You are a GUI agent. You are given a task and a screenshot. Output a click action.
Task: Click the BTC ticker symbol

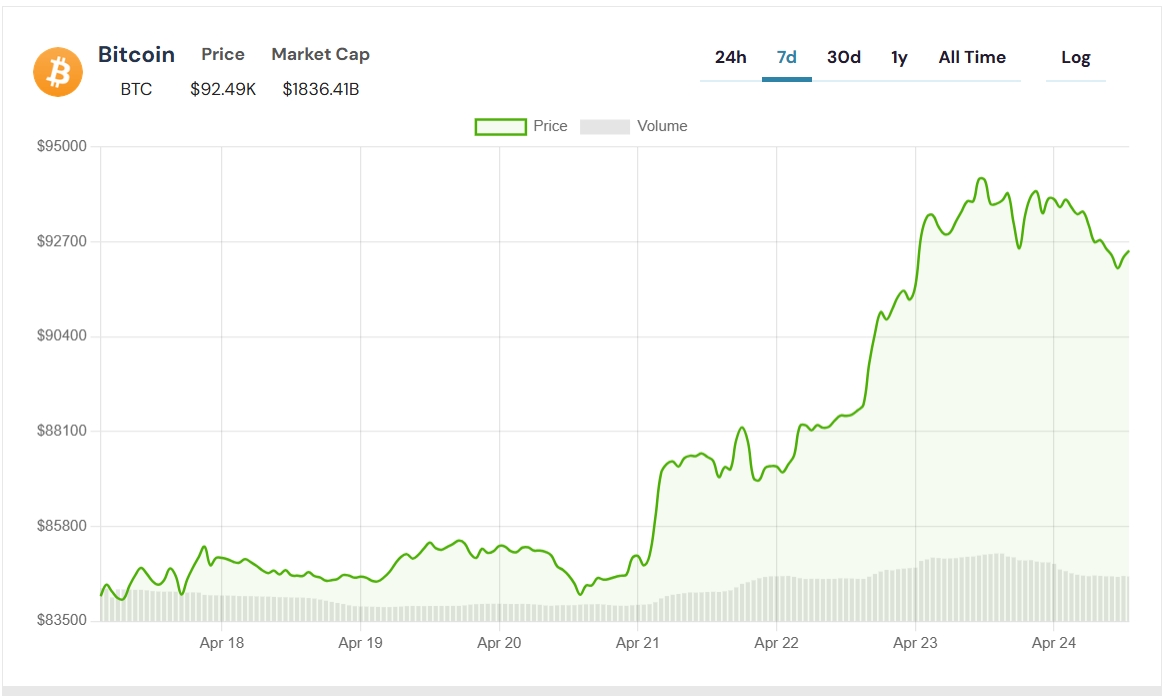coord(136,89)
